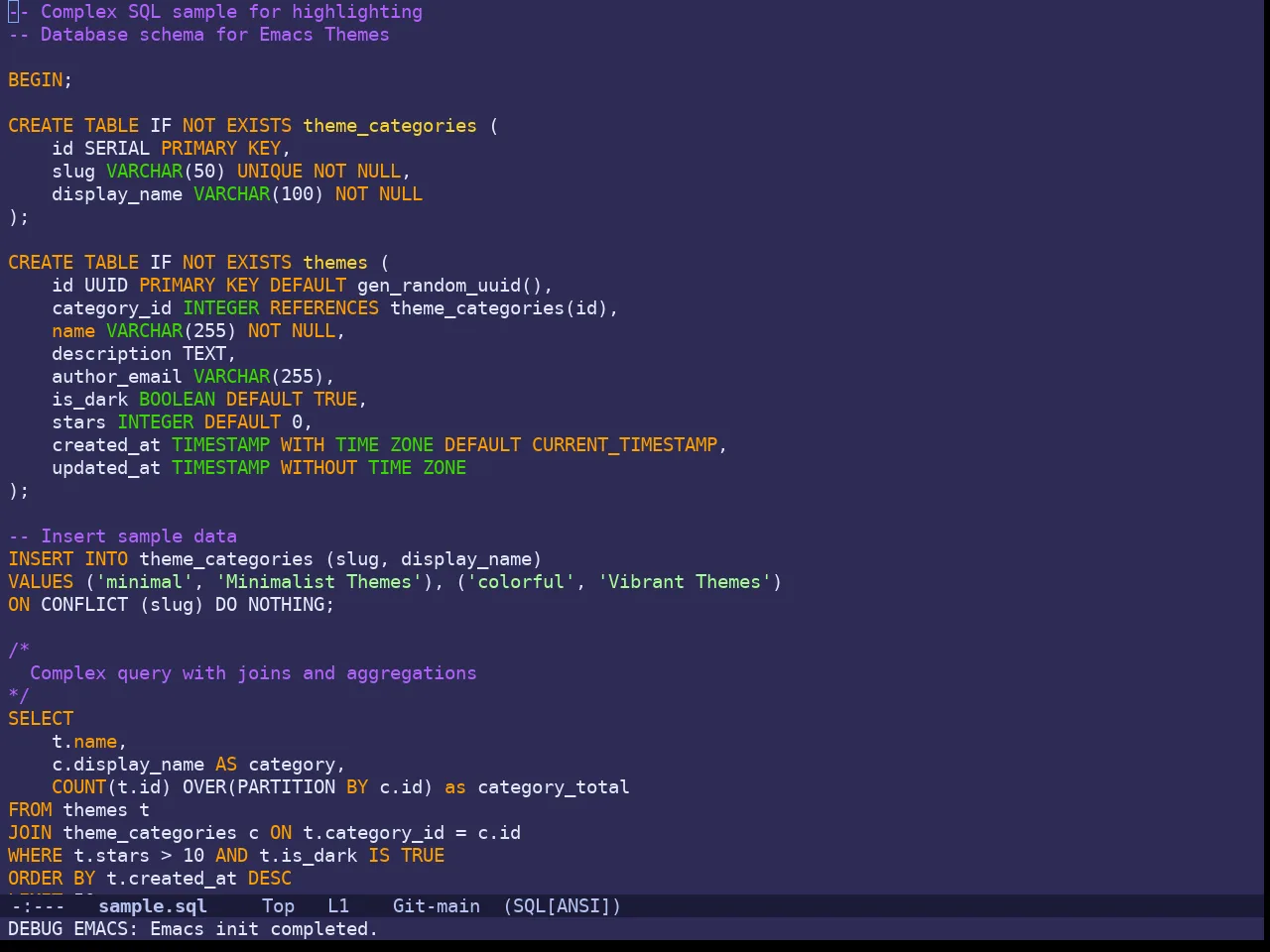Click the Top position indicator in mode line

pos(278,905)
